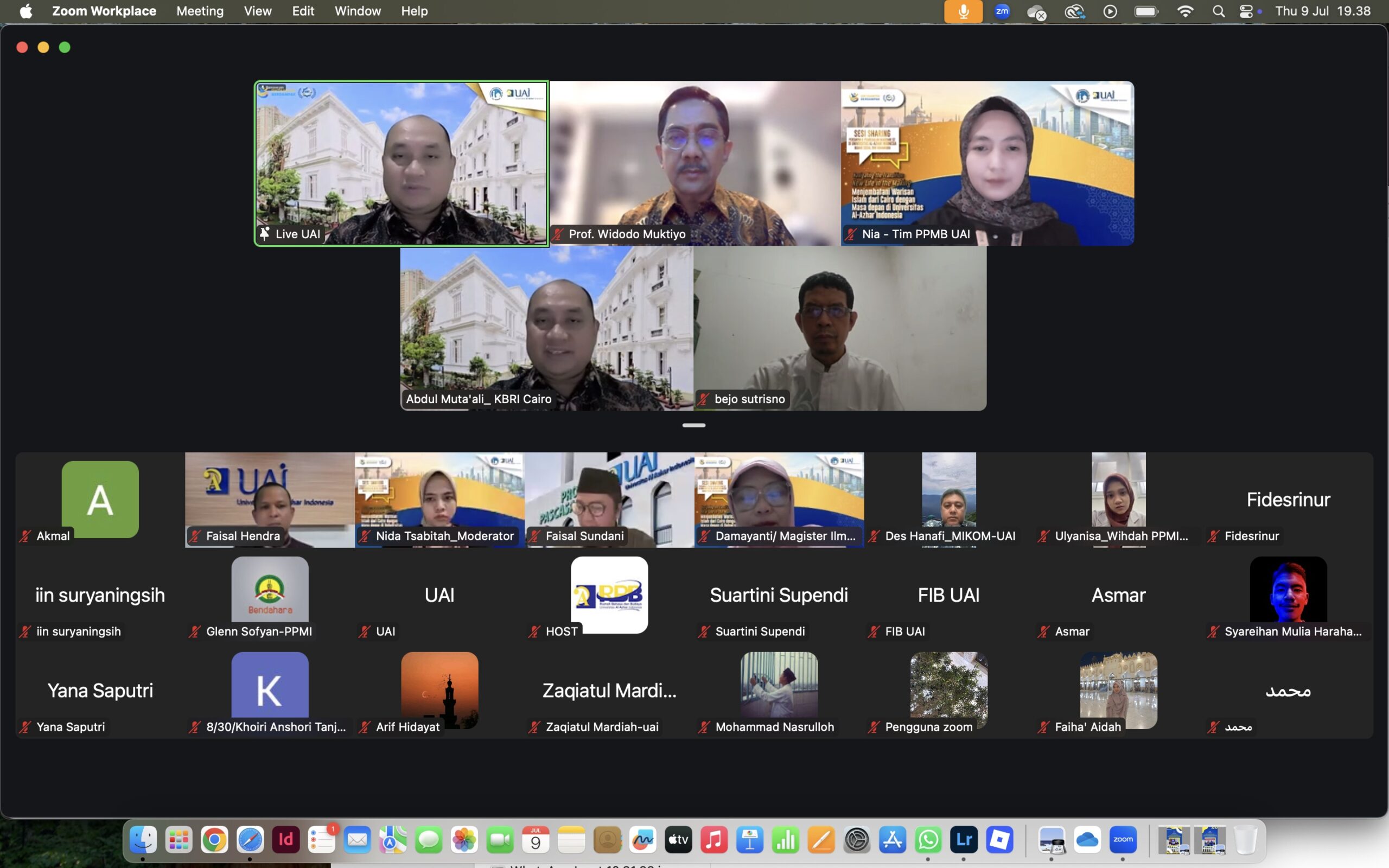Screen dimensions: 1389x868
Task: Launch Google Chrome from the Dock
Action: 214,840
